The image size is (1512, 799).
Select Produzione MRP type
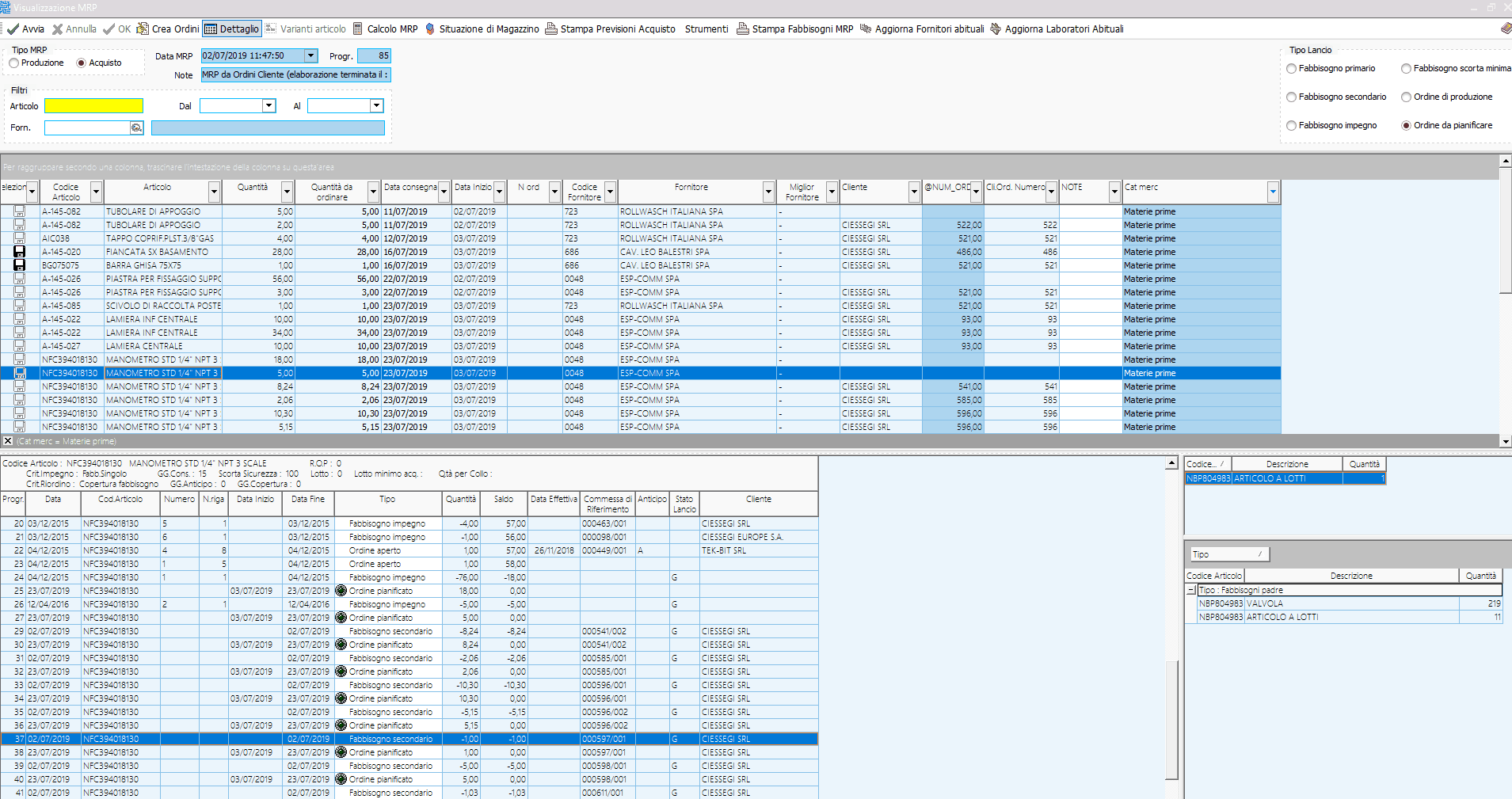coord(14,63)
